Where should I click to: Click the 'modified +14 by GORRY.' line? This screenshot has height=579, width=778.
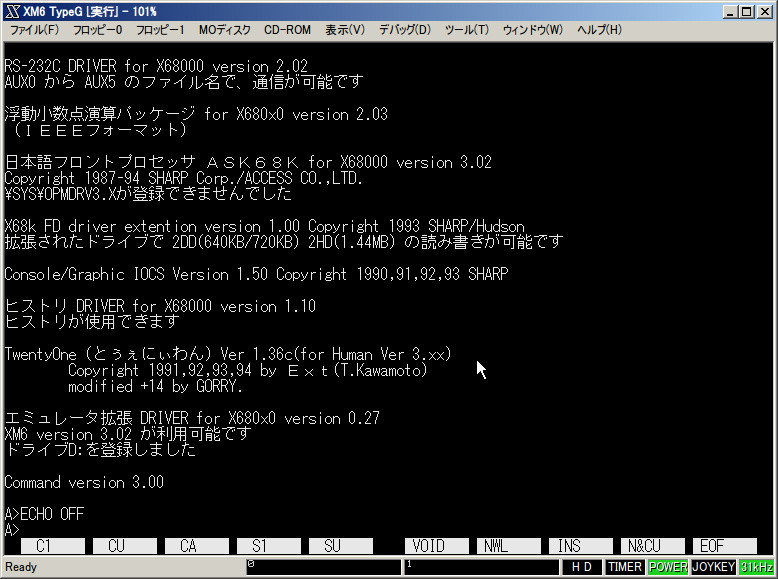click(155, 386)
